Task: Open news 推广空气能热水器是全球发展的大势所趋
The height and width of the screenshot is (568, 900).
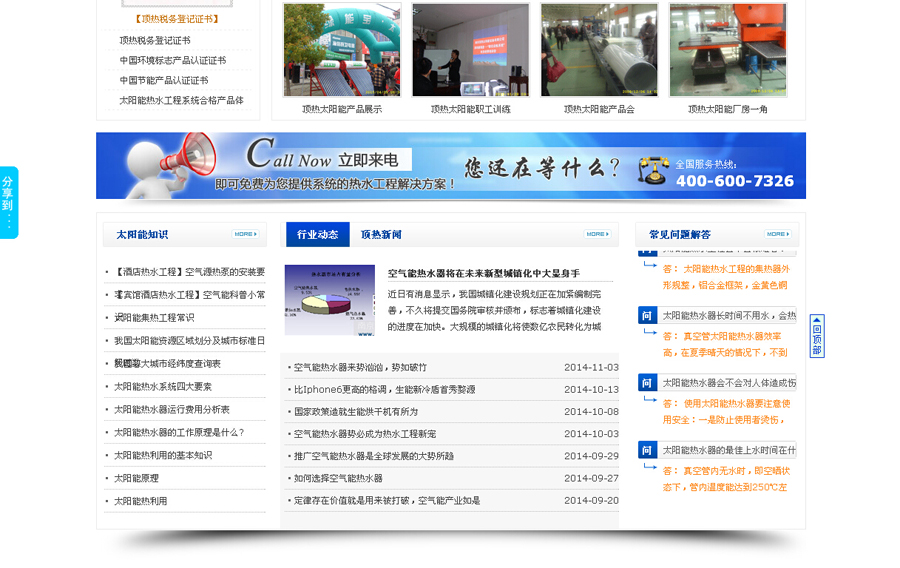Action: coord(374,456)
